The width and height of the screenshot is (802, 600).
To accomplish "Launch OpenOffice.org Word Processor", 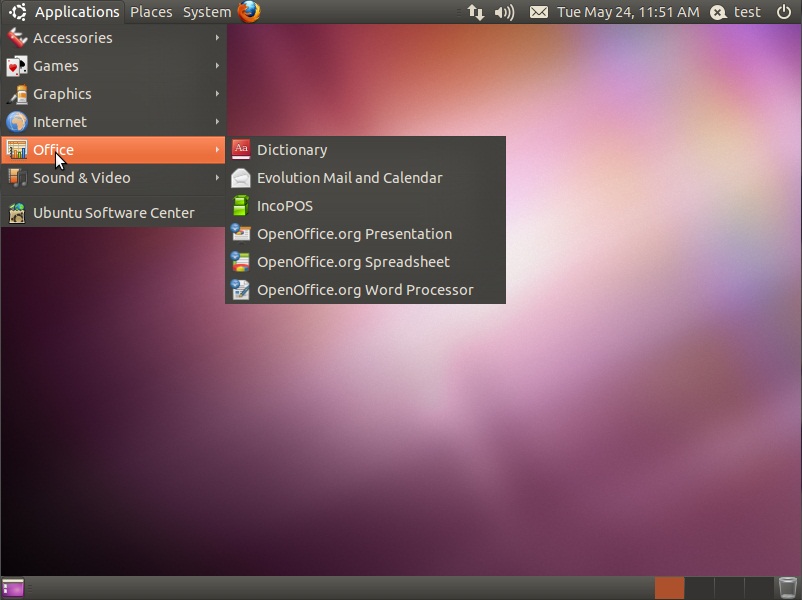I will (x=364, y=290).
